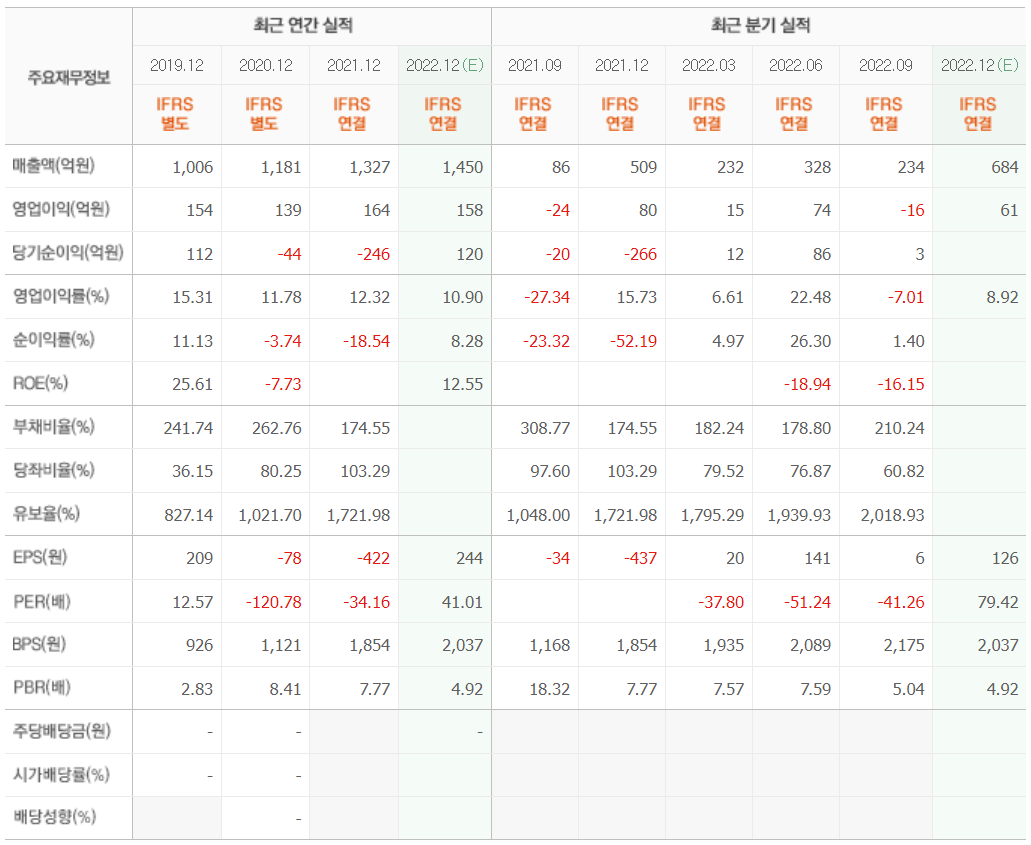Select the 시가배당률(%) row label
The image size is (1031, 845).
point(61,775)
